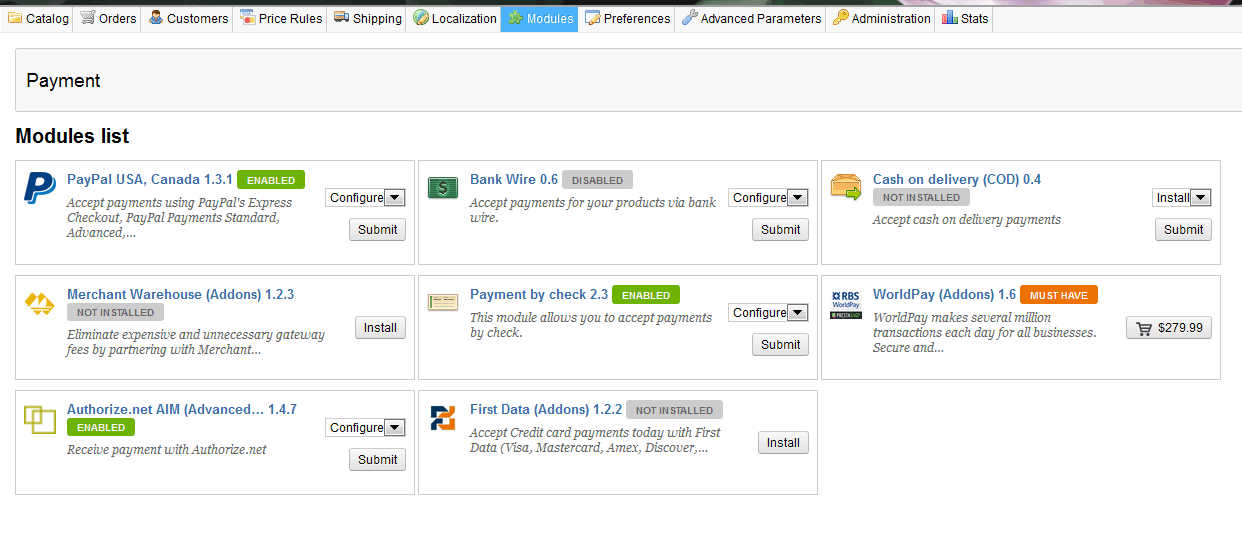1242x534 pixels.
Task: Click the Merchant Warehouse logo icon
Action: click(40, 303)
